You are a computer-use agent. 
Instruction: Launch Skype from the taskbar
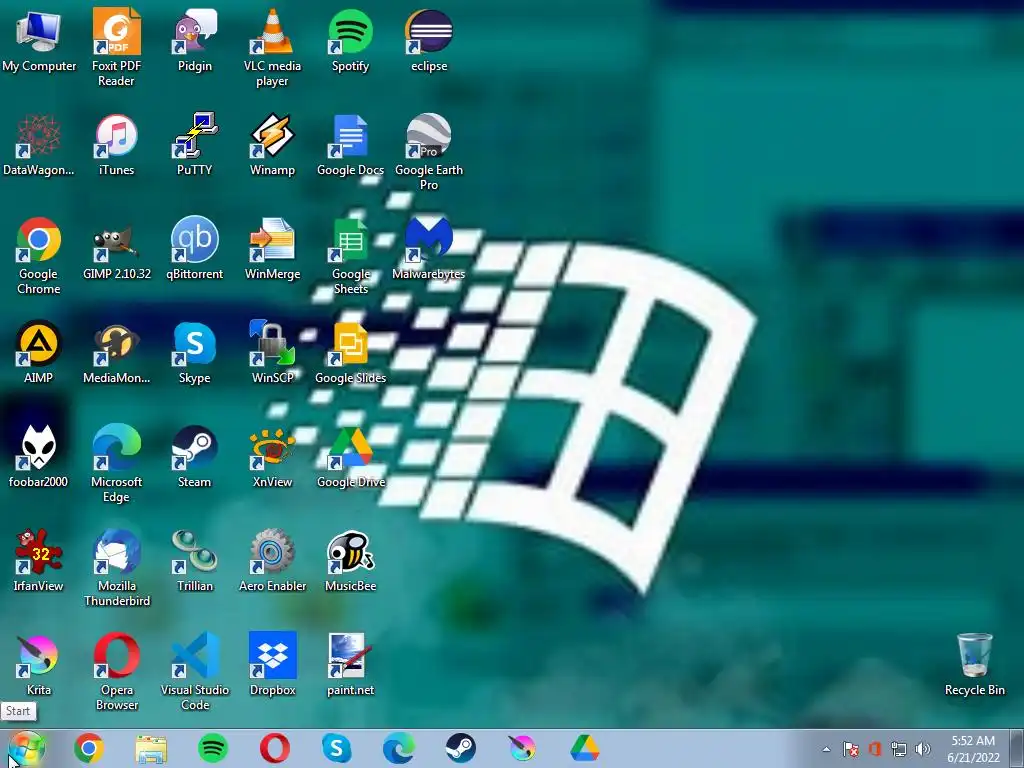336,748
